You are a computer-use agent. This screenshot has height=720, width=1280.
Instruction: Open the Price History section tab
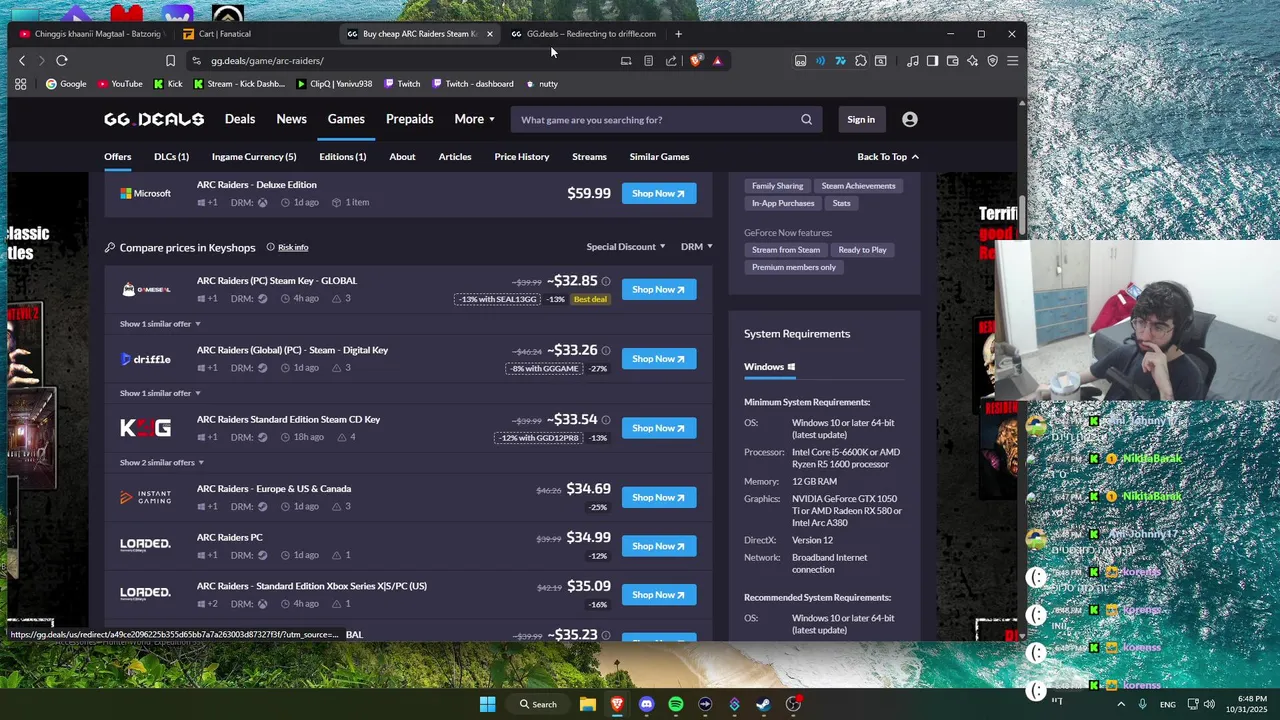pos(522,157)
